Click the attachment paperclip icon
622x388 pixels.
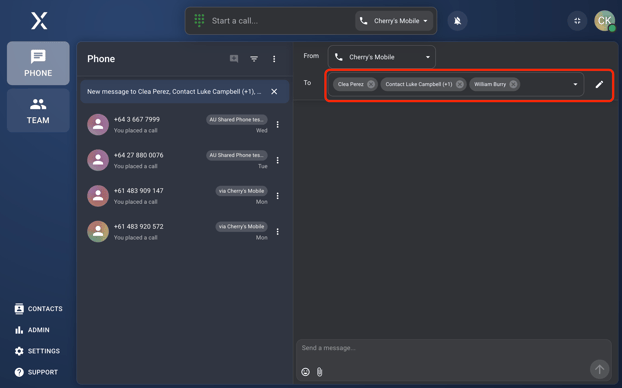pos(319,372)
